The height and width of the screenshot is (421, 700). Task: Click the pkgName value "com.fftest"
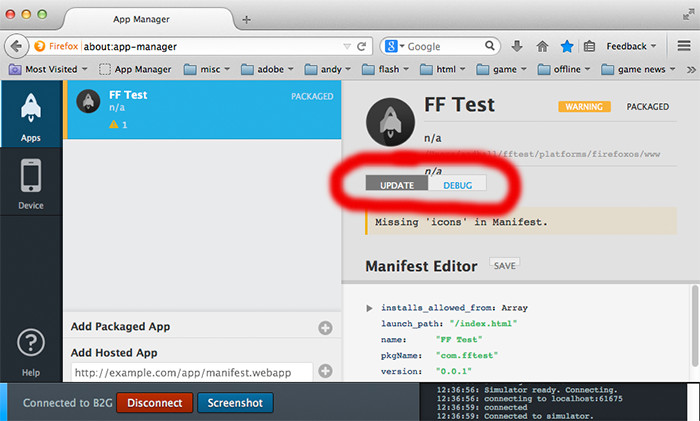click(x=467, y=355)
